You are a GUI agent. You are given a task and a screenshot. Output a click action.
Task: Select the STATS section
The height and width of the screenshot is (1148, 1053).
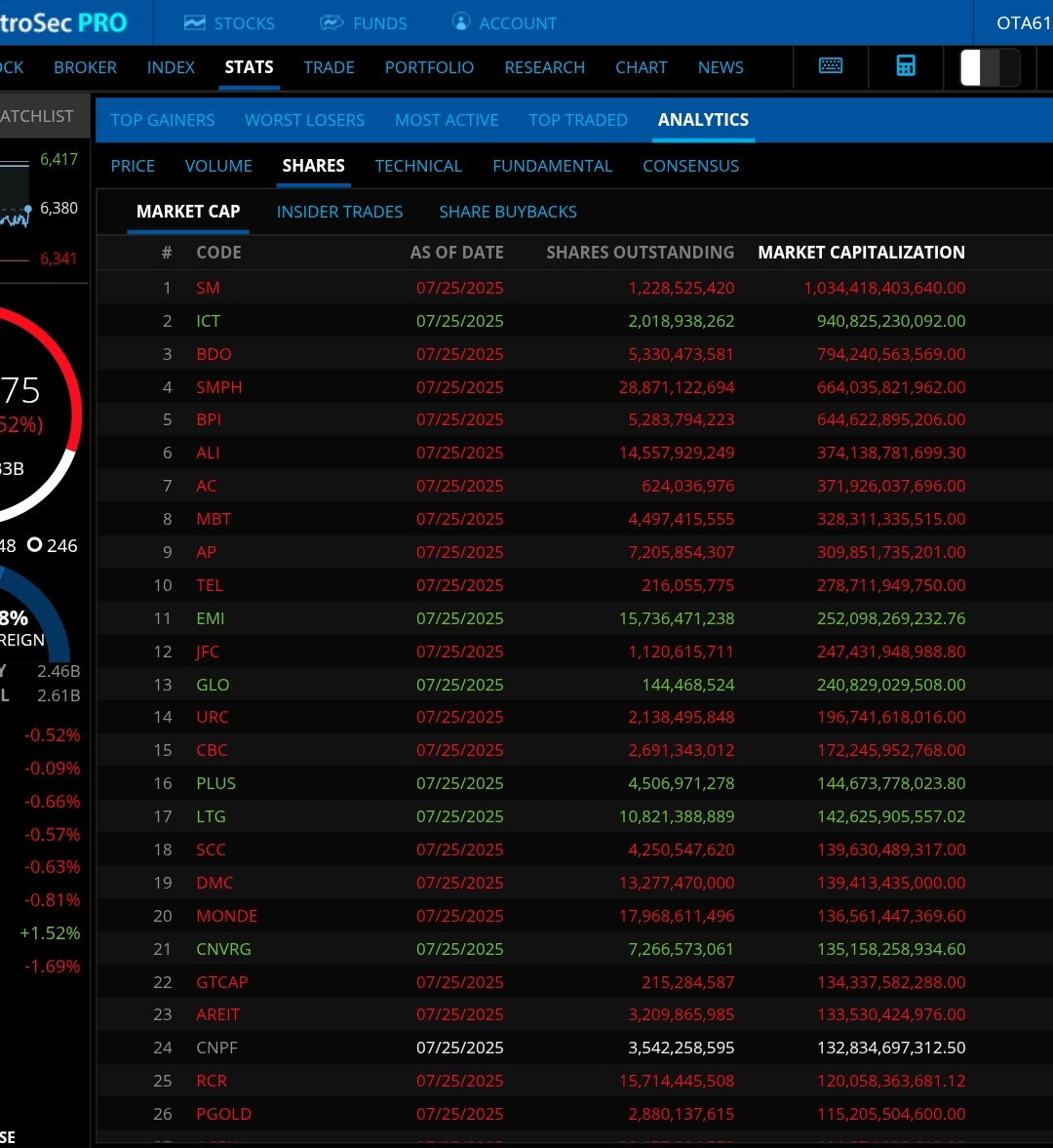tap(249, 67)
